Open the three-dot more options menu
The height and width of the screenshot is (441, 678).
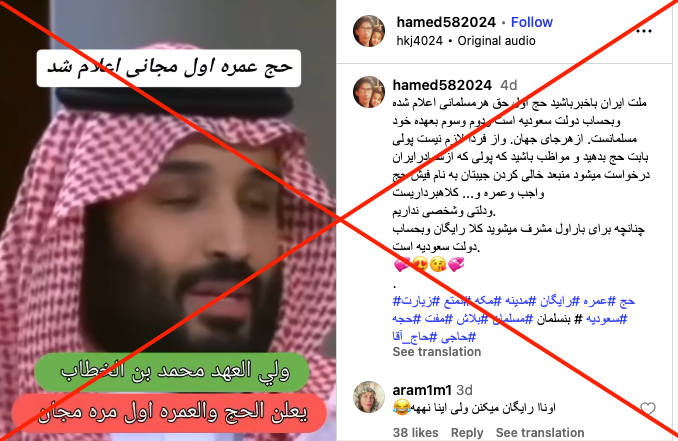point(643,31)
